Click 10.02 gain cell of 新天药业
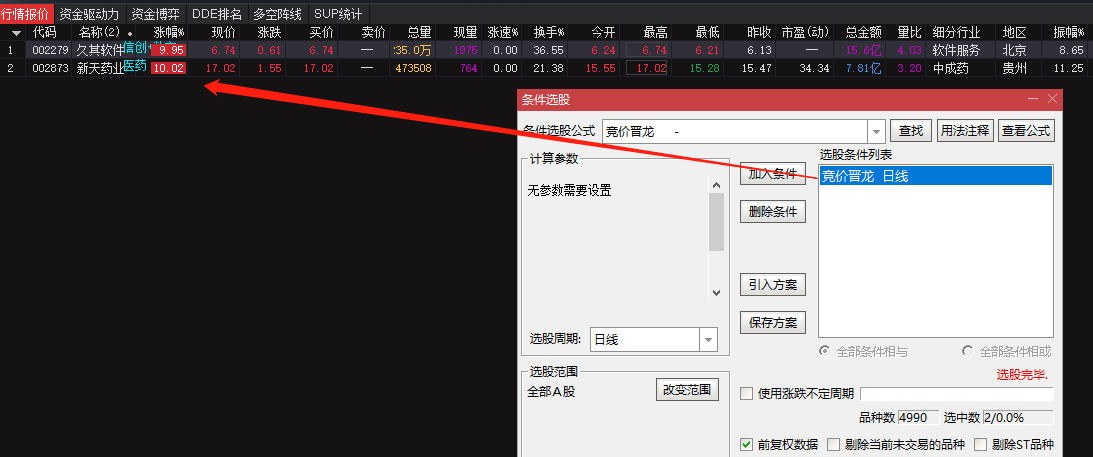This screenshot has width=1093, height=457. point(169,68)
